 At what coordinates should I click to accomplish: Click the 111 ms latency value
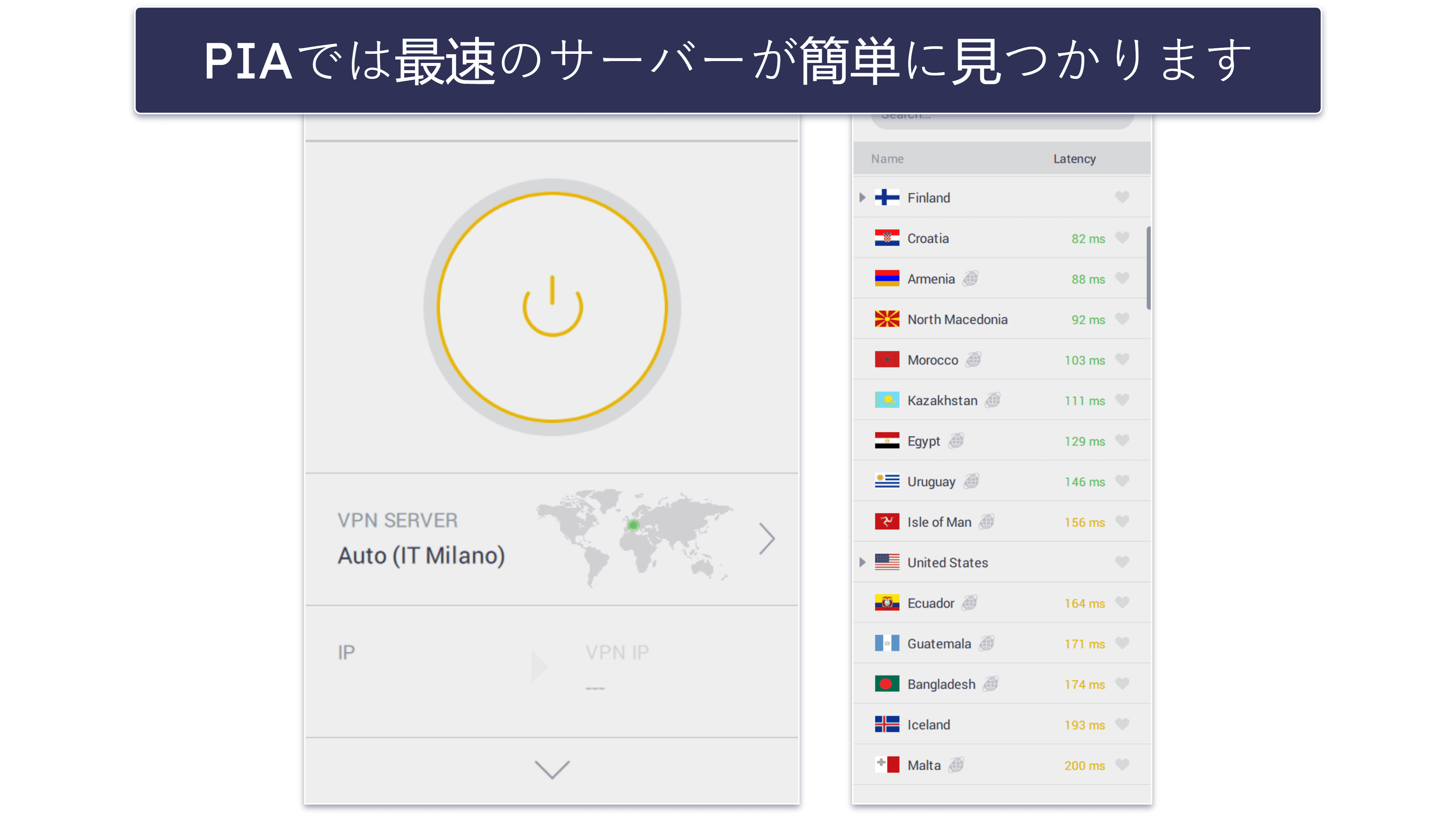click(x=1085, y=401)
